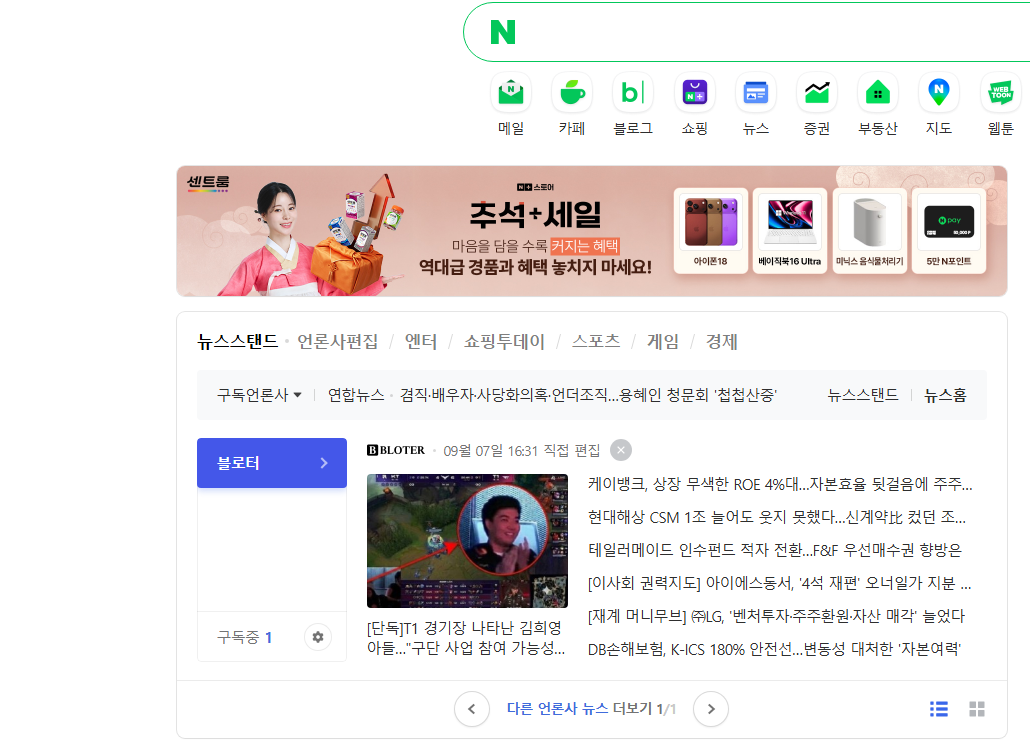The height and width of the screenshot is (747, 1030).
Task: Open the 연합뉴스 link
Action: 356,395
